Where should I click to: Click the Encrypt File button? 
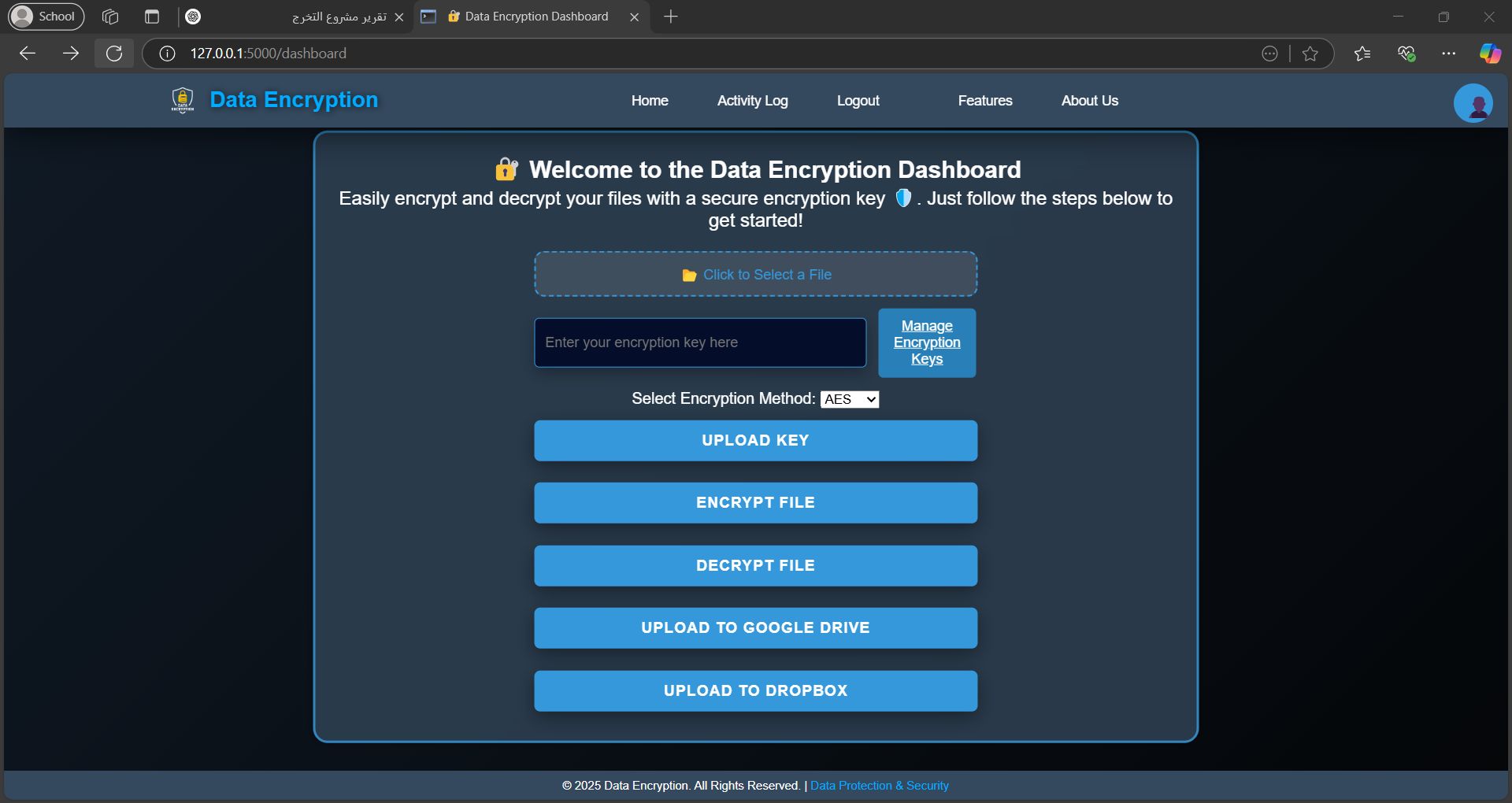coord(755,503)
